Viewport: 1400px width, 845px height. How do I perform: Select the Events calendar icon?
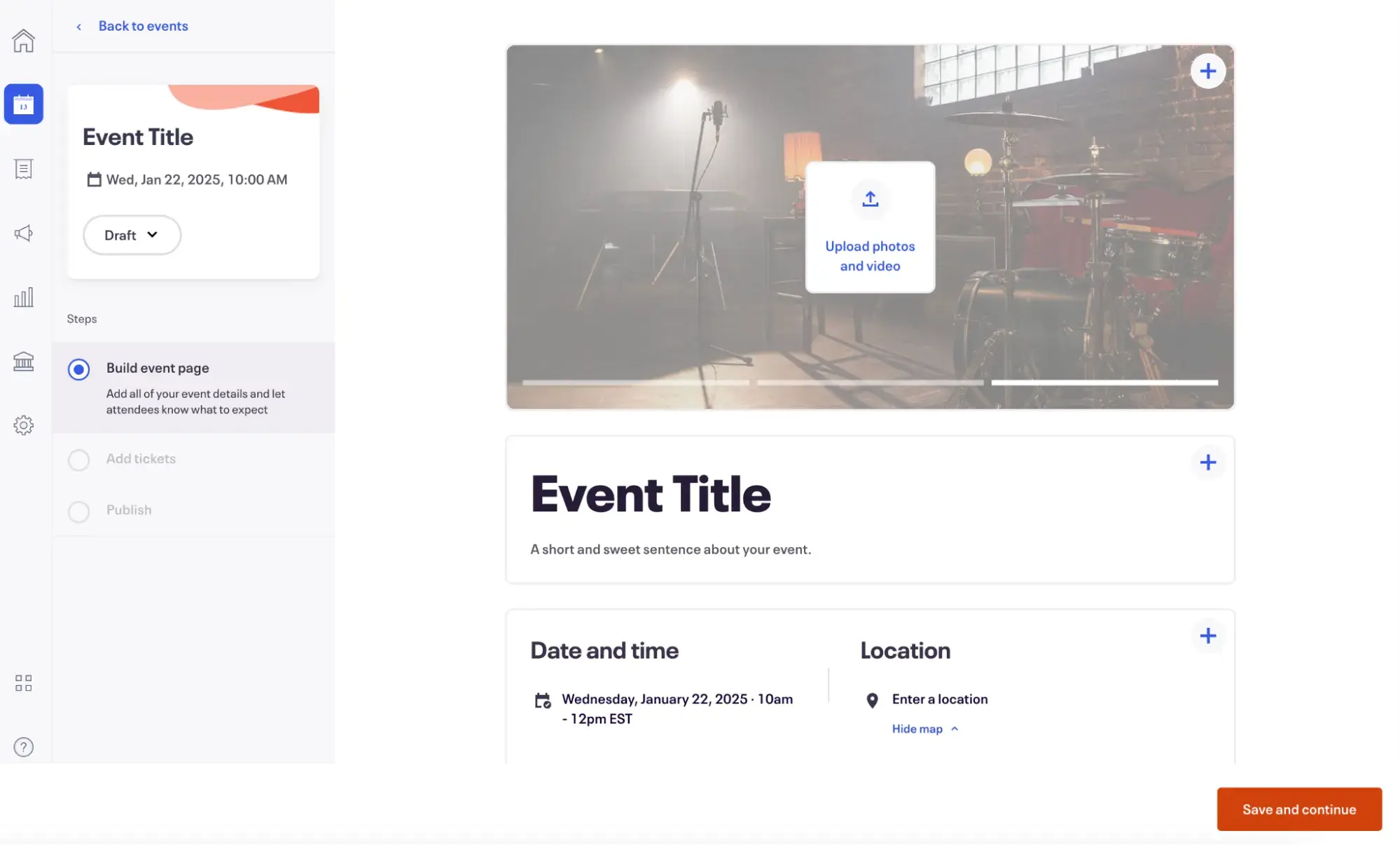pyautogui.click(x=24, y=104)
